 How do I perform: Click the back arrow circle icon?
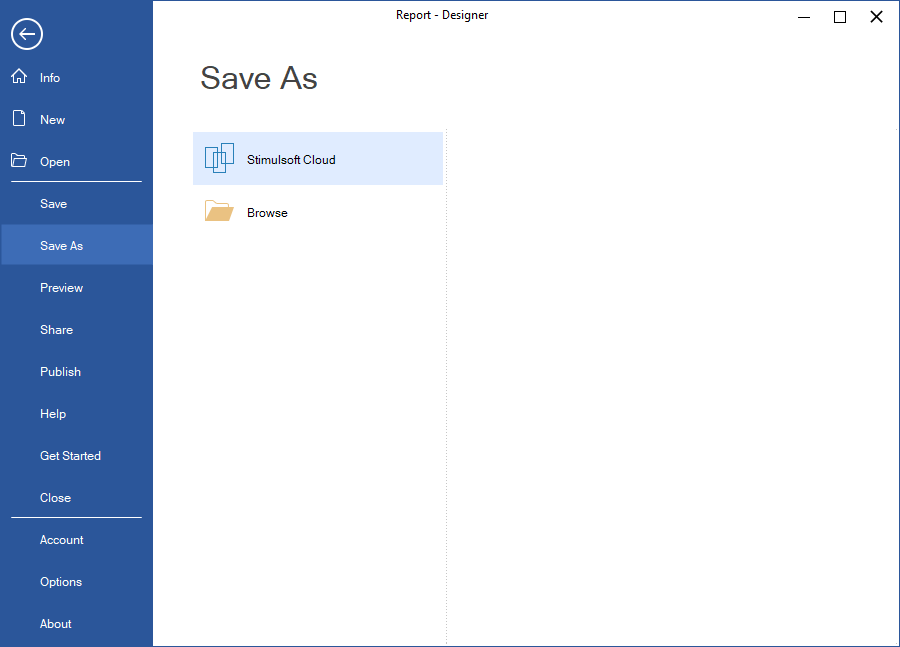pyautogui.click(x=26, y=34)
